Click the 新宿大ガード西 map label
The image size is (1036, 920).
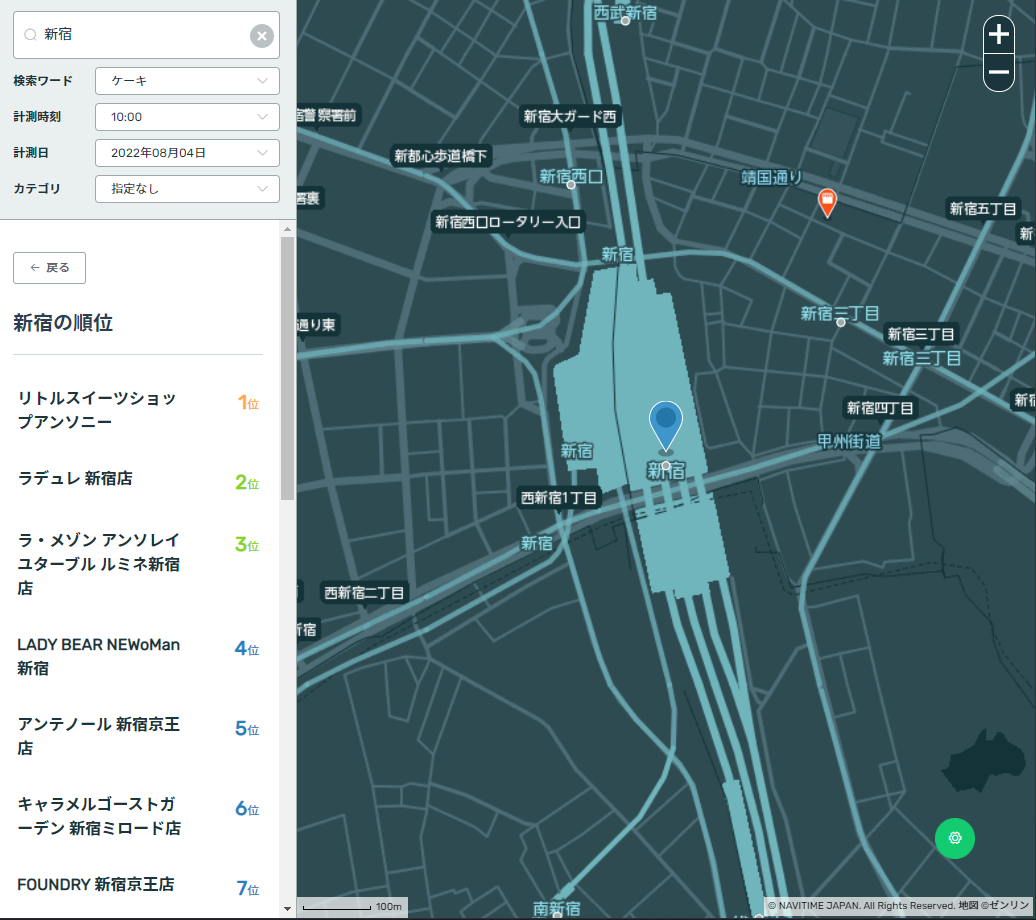(x=570, y=116)
